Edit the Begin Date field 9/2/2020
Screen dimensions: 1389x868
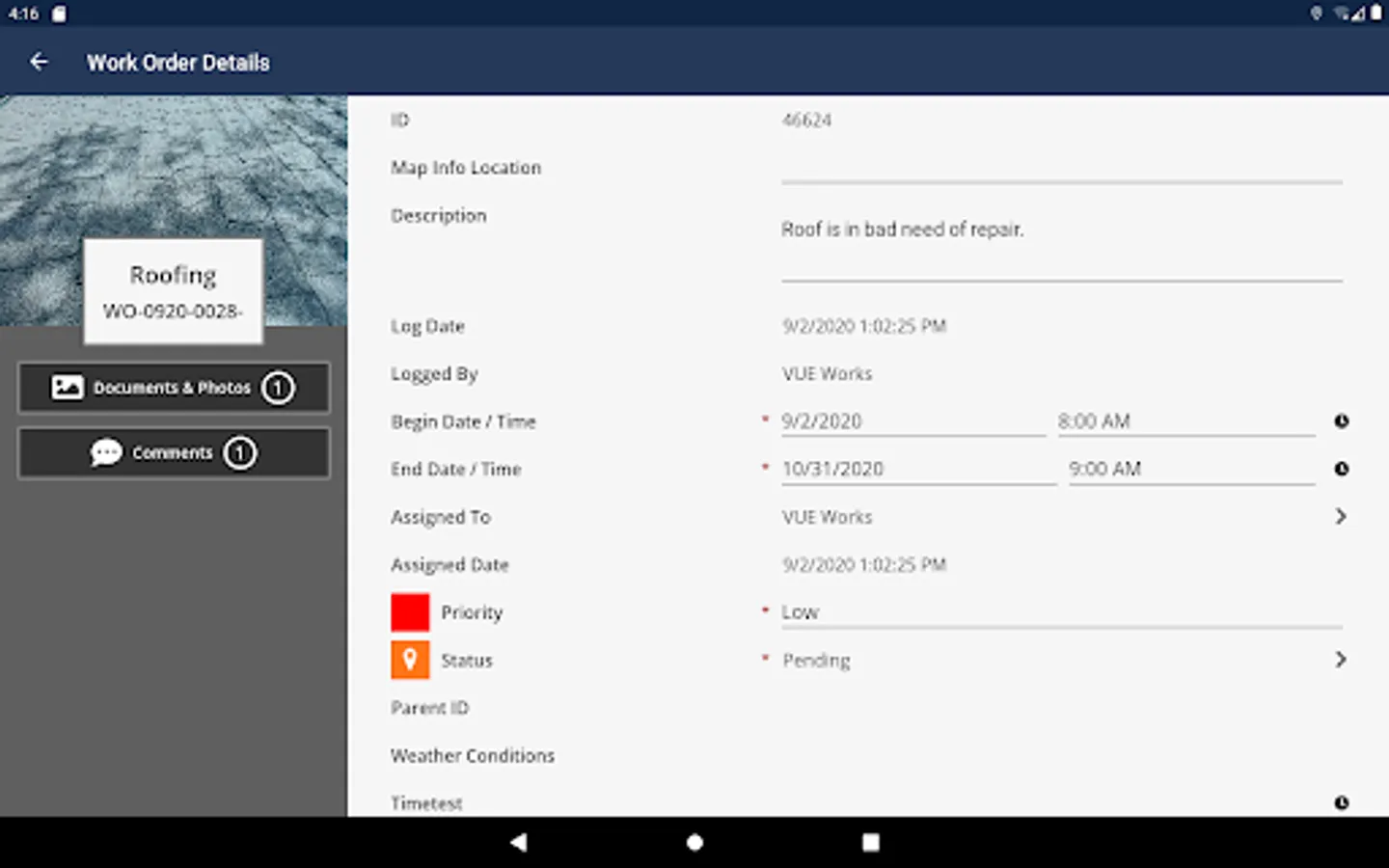(x=912, y=421)
